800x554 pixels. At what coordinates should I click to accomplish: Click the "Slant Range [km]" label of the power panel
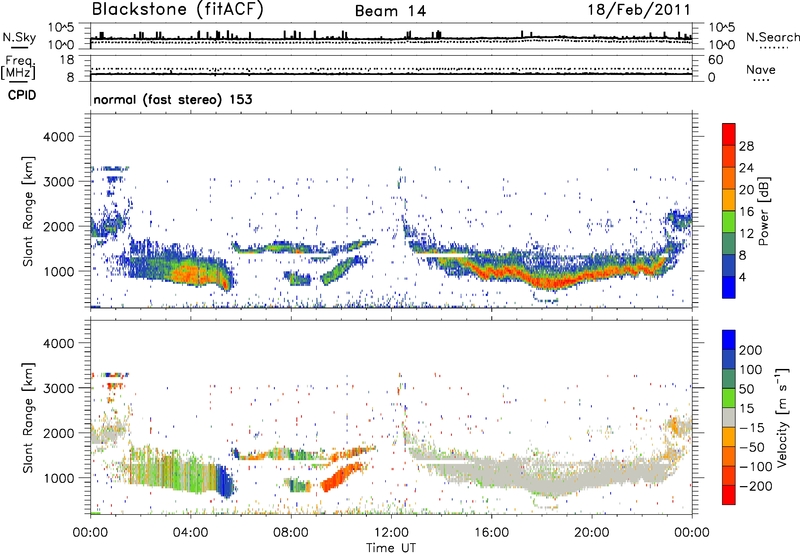pyautogui.click(x=28, y=211)
